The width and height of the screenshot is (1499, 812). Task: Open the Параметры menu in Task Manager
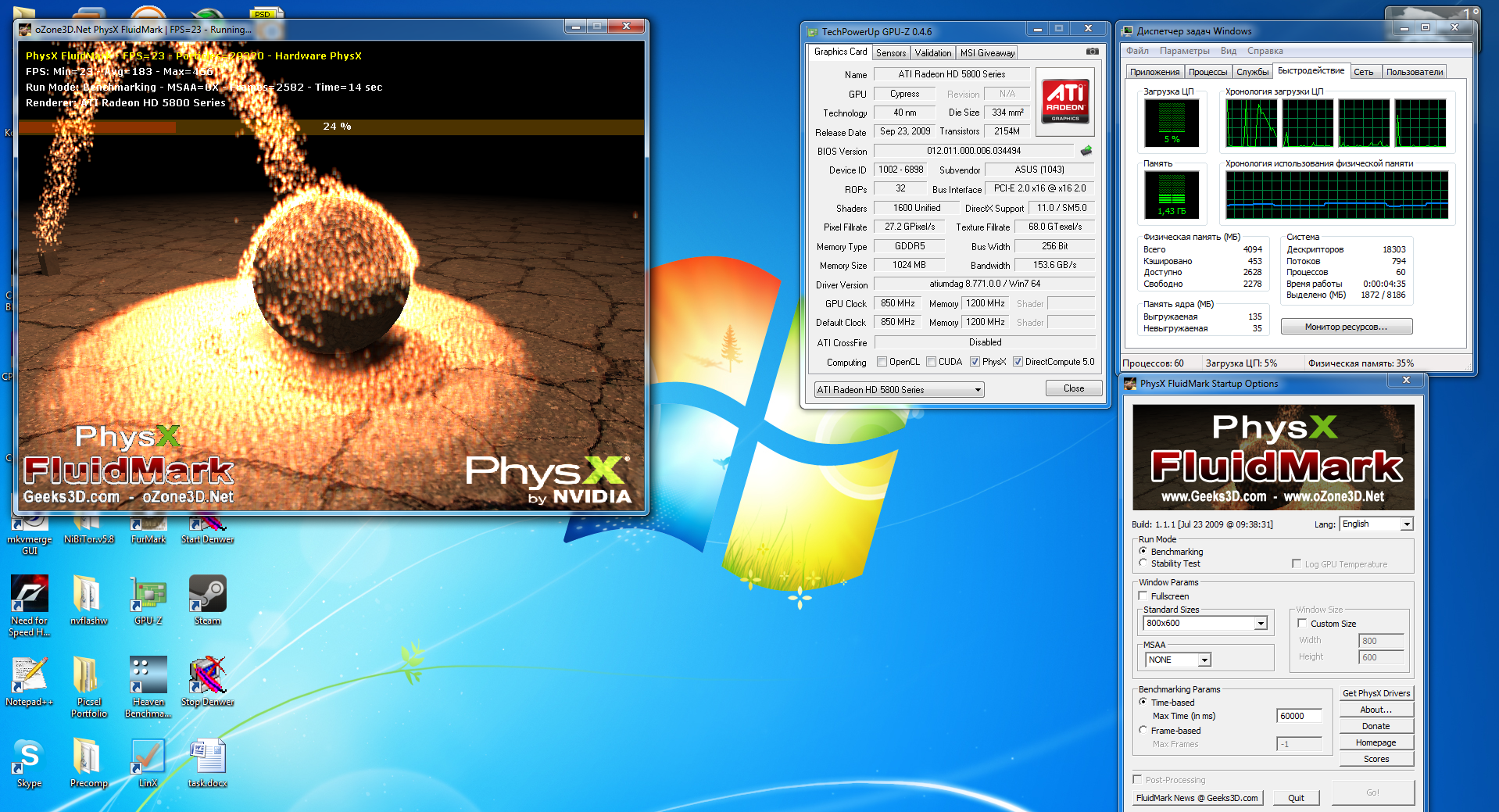[1184, 51]
